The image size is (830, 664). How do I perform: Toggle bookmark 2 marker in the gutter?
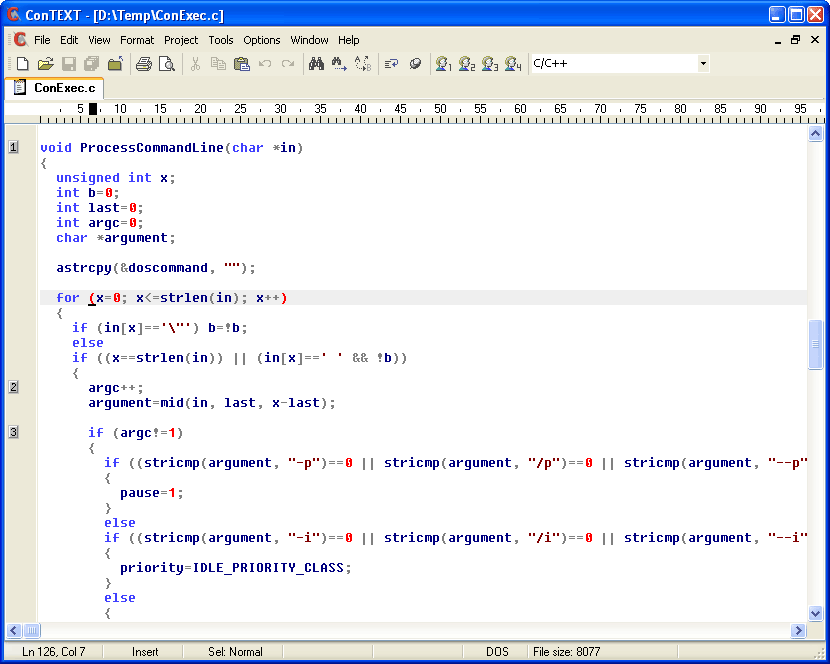click(x=13, y=387)
